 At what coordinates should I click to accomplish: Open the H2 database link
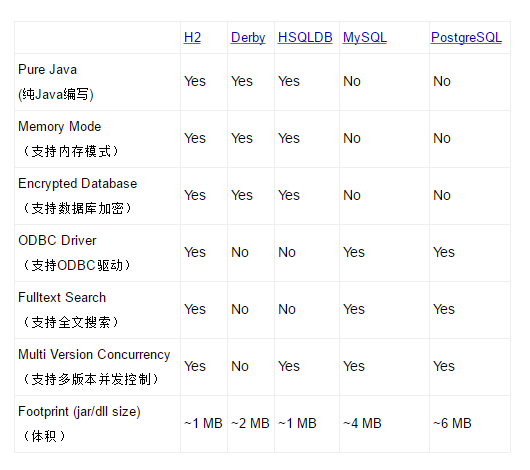[192, 37]
